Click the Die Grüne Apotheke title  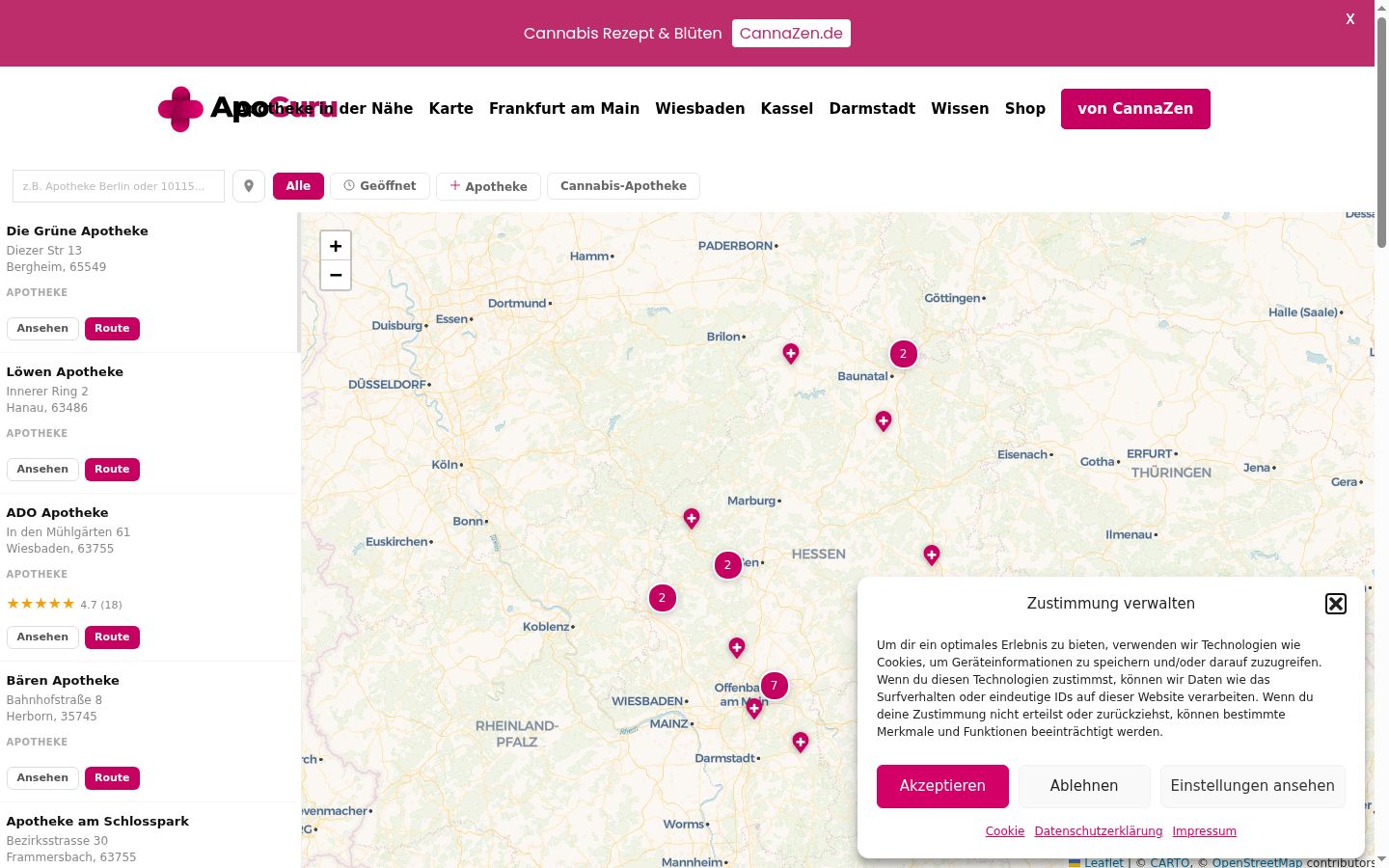click(77, 231)
